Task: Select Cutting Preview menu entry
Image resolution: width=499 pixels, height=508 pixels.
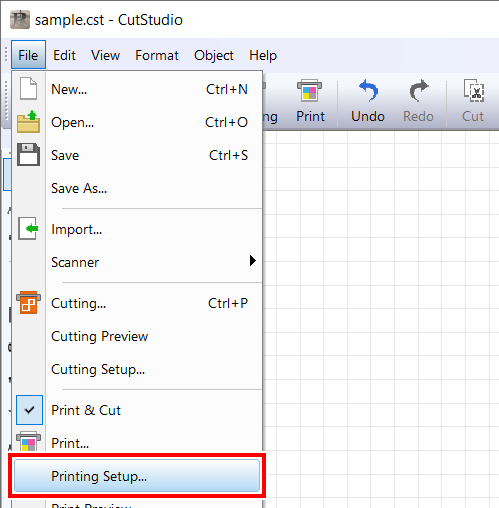Action: pos(137,336)
